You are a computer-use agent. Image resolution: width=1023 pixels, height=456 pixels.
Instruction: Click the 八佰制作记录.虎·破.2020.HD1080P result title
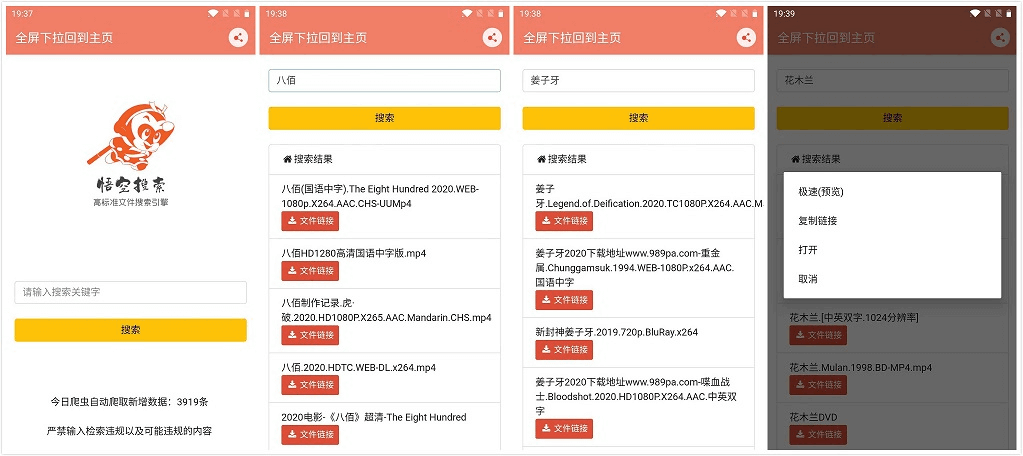point(386,311)
